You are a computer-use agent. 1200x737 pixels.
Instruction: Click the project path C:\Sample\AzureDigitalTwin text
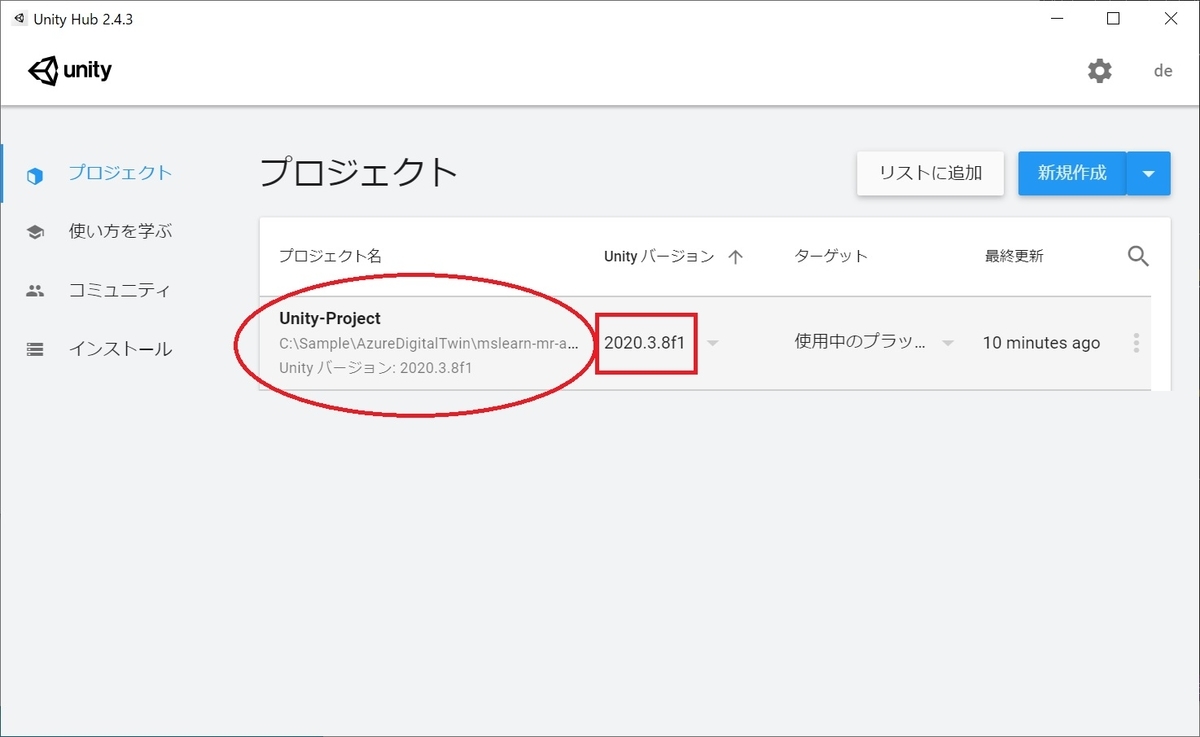429,343
